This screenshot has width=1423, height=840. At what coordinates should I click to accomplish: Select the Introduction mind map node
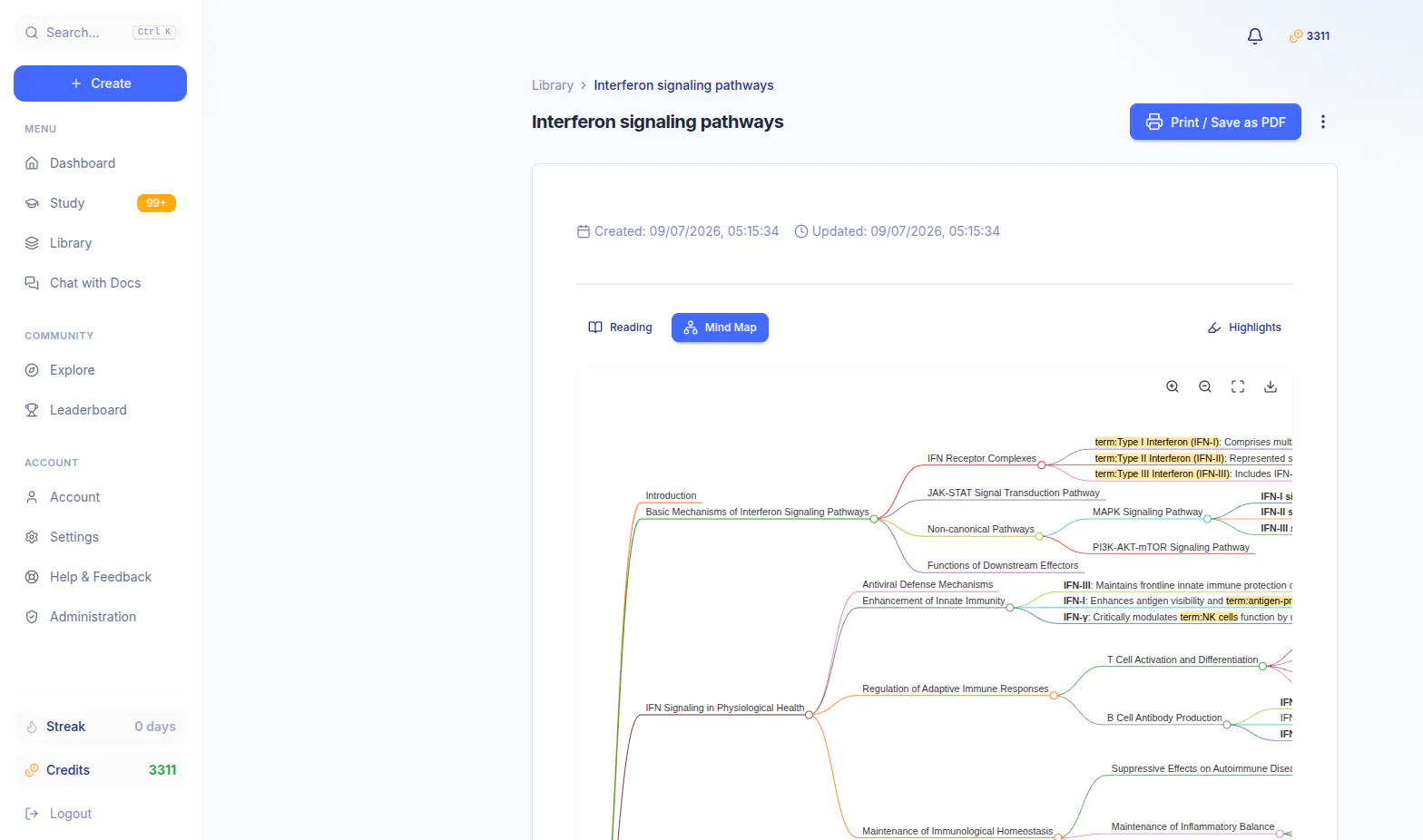(671, 495)
